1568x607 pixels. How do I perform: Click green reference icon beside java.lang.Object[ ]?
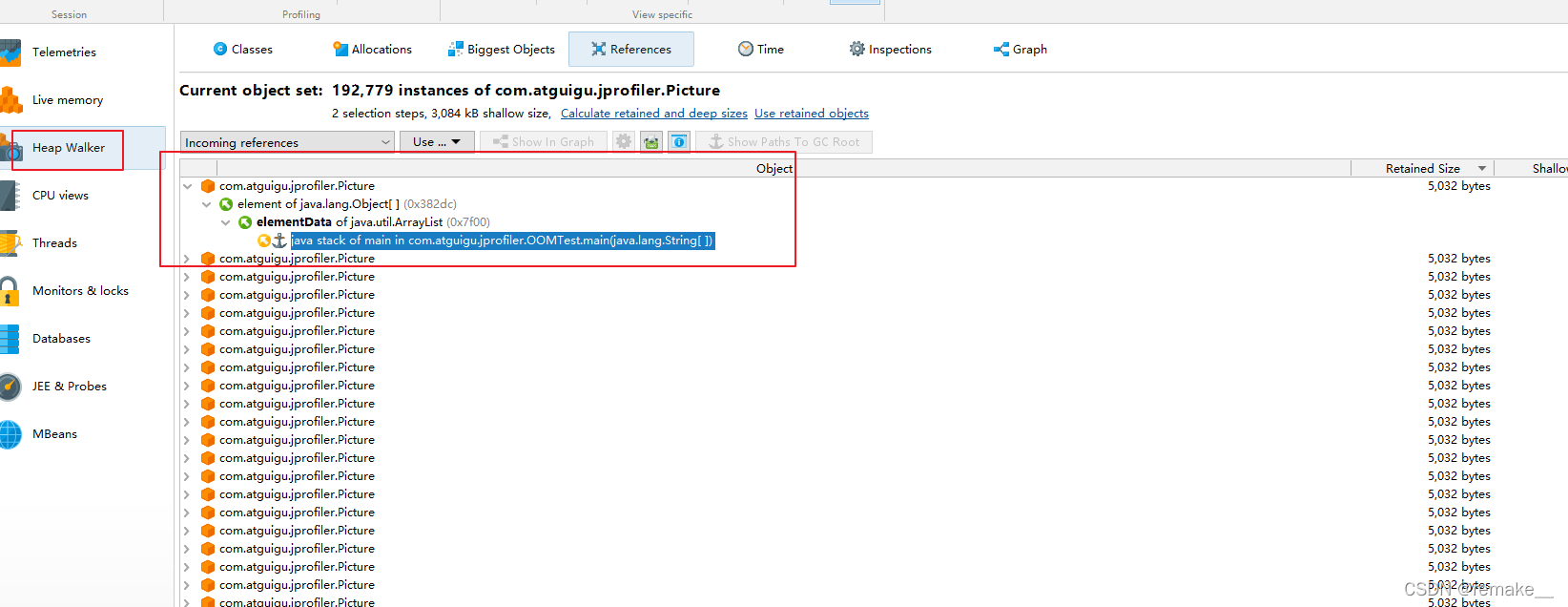(x=226, y=204)
